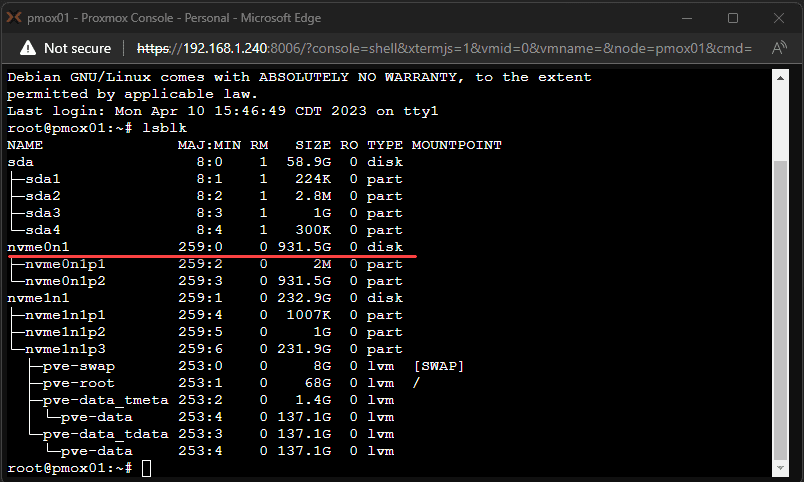Viewport: 804px width, 482px height.
Task: Click the terminal vertical scrollbar thumb
Action: (x=780, y=310)
